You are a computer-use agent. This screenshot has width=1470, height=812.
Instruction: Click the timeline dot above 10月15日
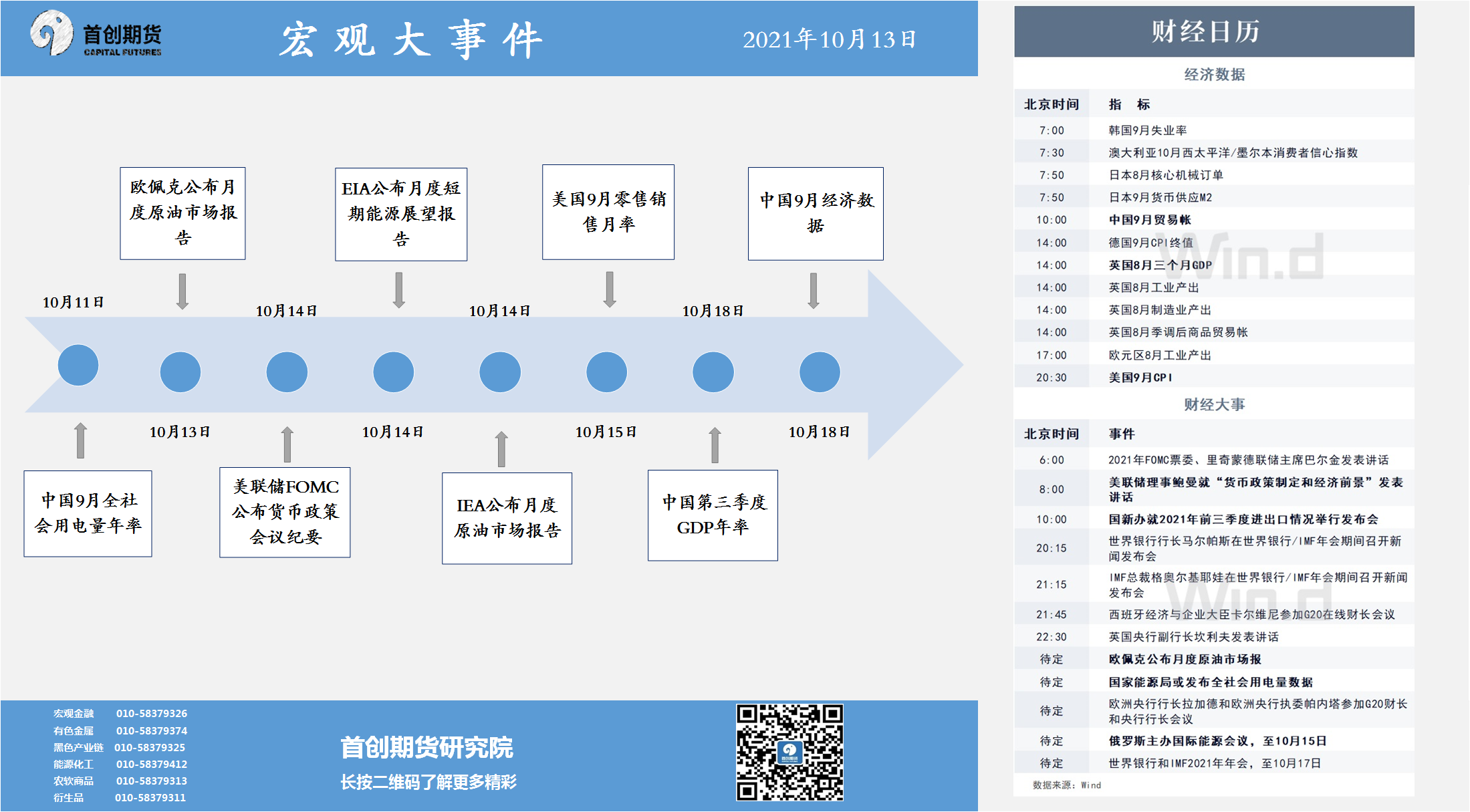click(606, 372)
